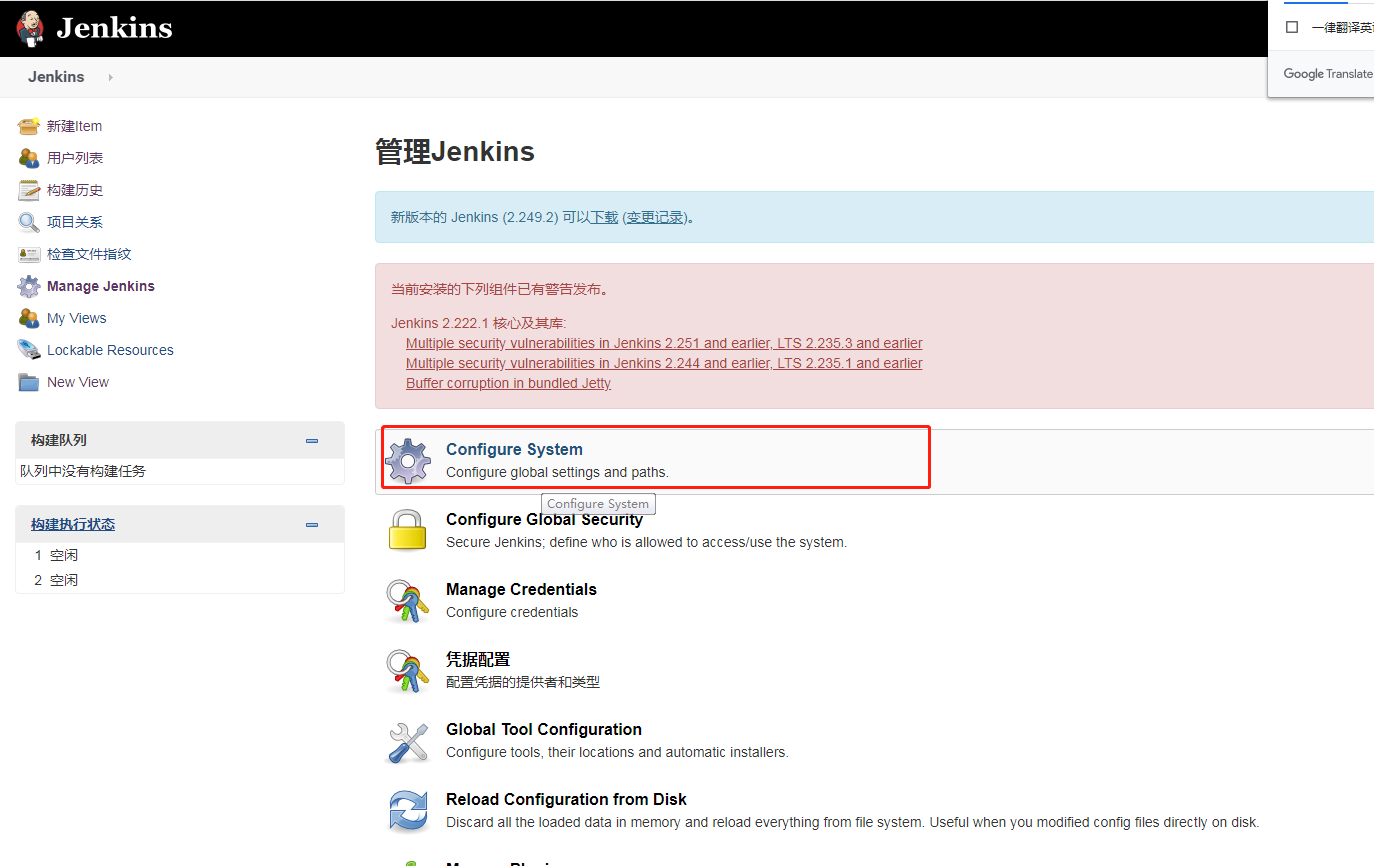Click 'Jenkins 2.222.1 核心及其库:' text
The width and height of the screenshot is (1374, 866).
coord(479,323)
